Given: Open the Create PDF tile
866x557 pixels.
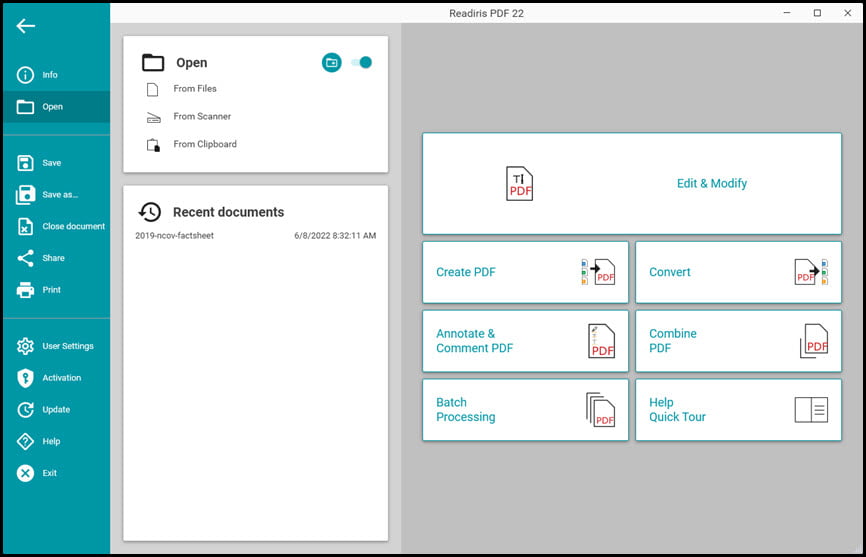Looking at the screenshot, I should 525,272.
